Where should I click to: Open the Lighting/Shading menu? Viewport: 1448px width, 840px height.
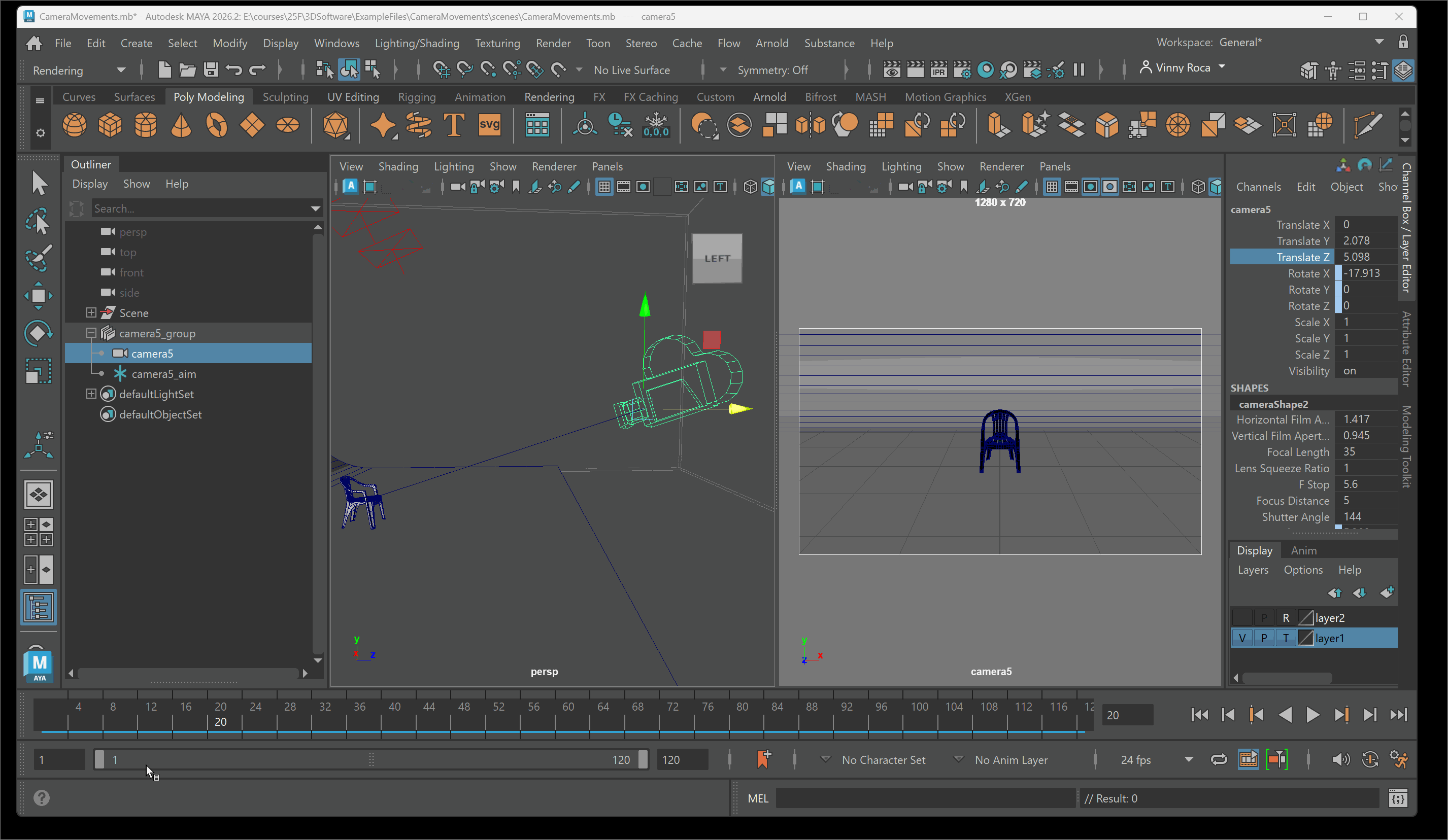pyautogui.click(x=417, y=43)
